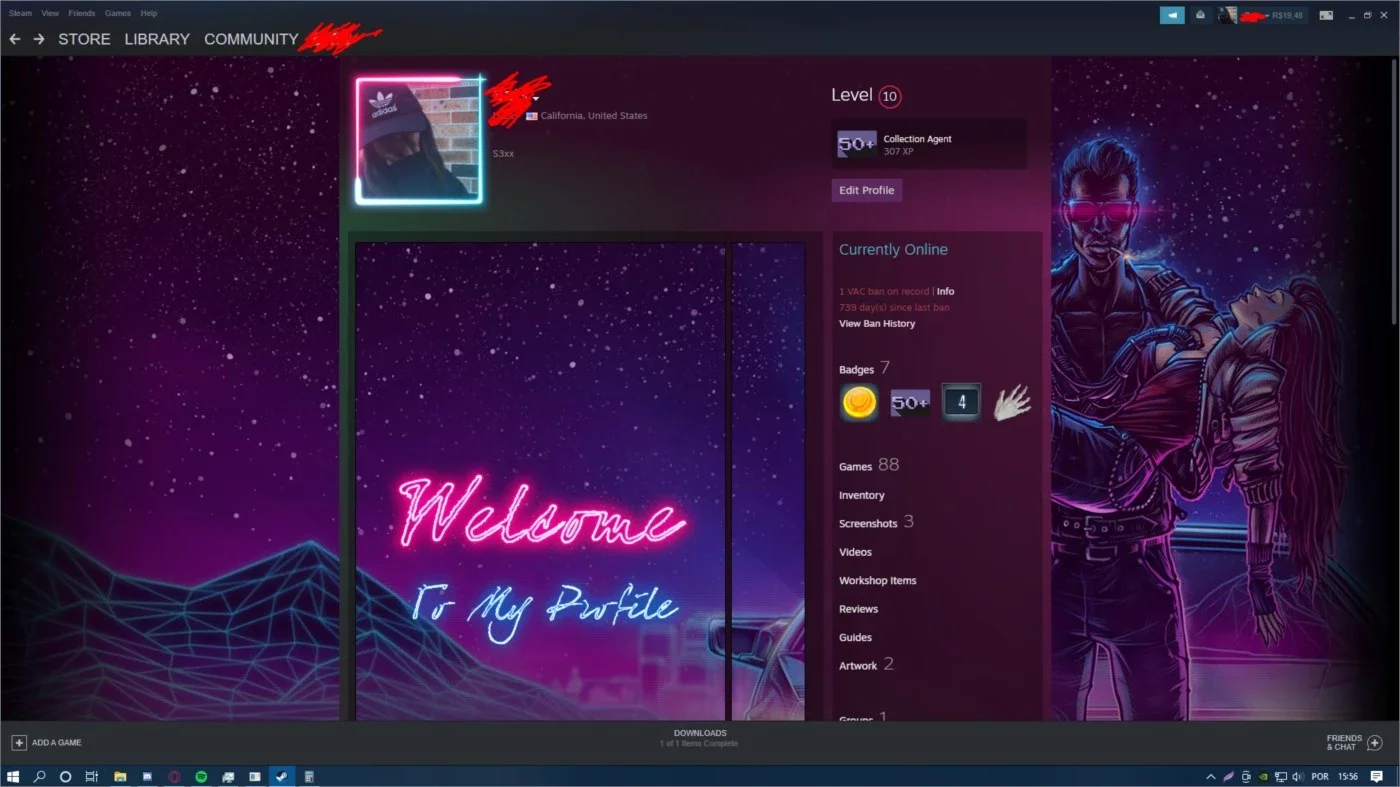
Task: Open the Games menu
Action: click(x=118, y=13)
